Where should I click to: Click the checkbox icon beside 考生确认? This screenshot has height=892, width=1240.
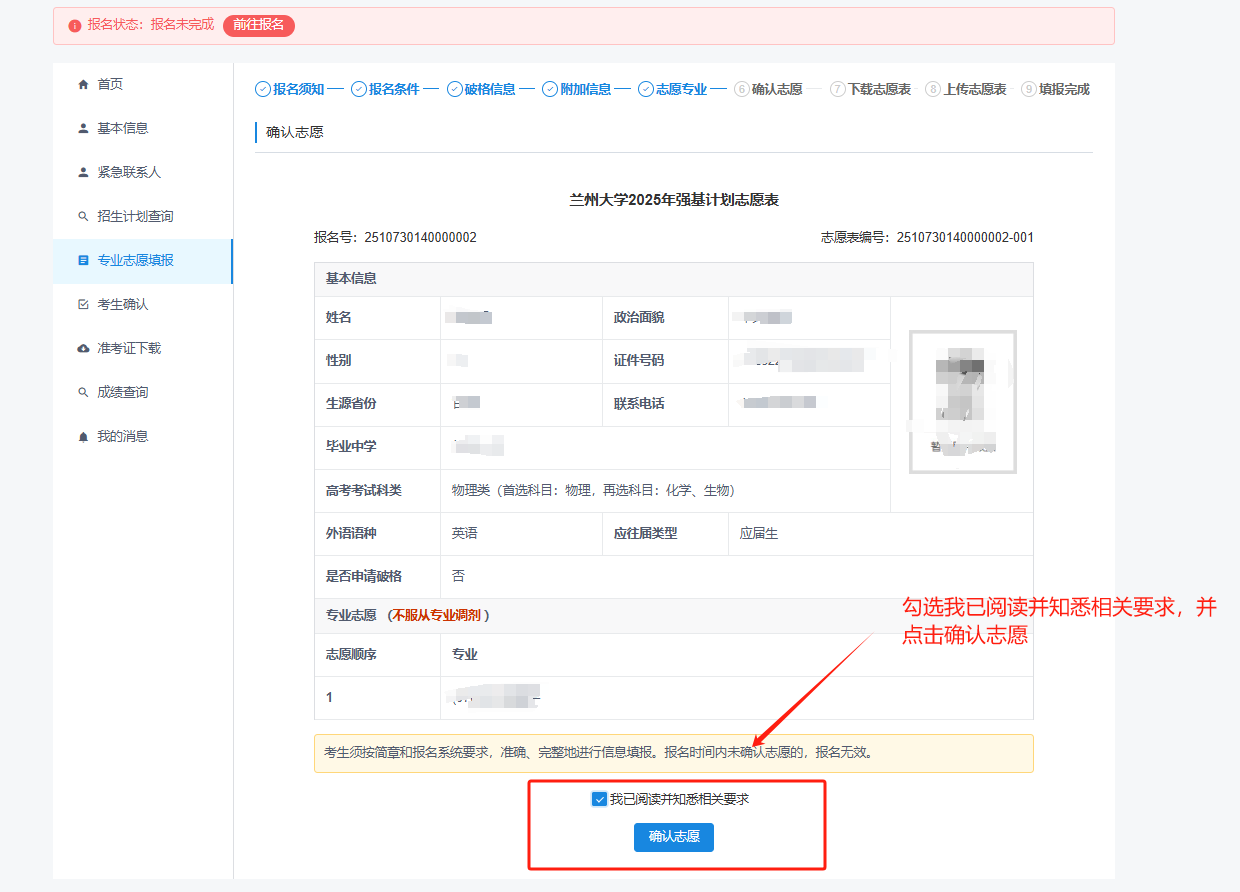[83, 305]
